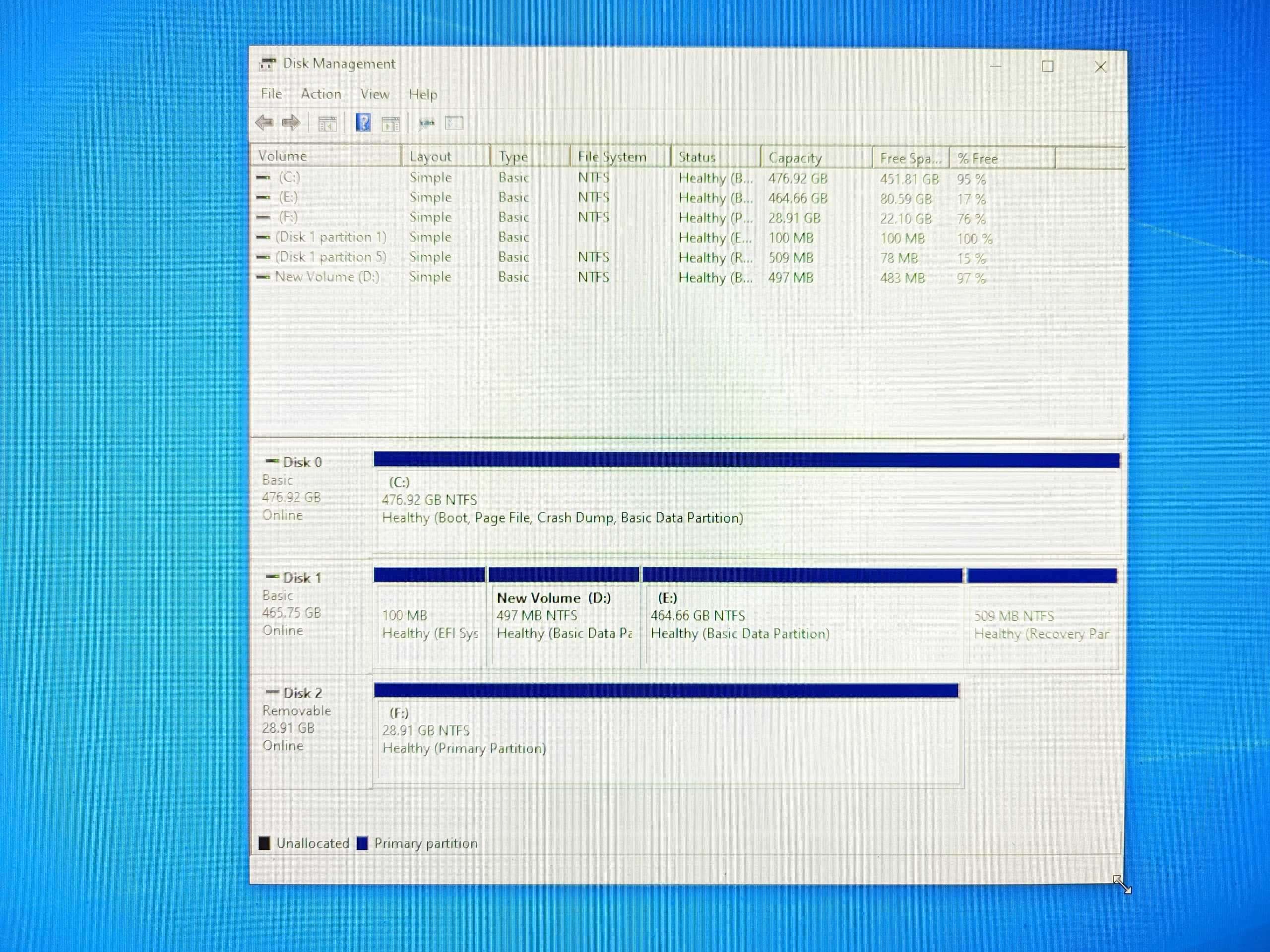Click the Disk Management title bar icon
Image resolution: width=1270 pixels, height=952 pixels.
click(267, 63)
